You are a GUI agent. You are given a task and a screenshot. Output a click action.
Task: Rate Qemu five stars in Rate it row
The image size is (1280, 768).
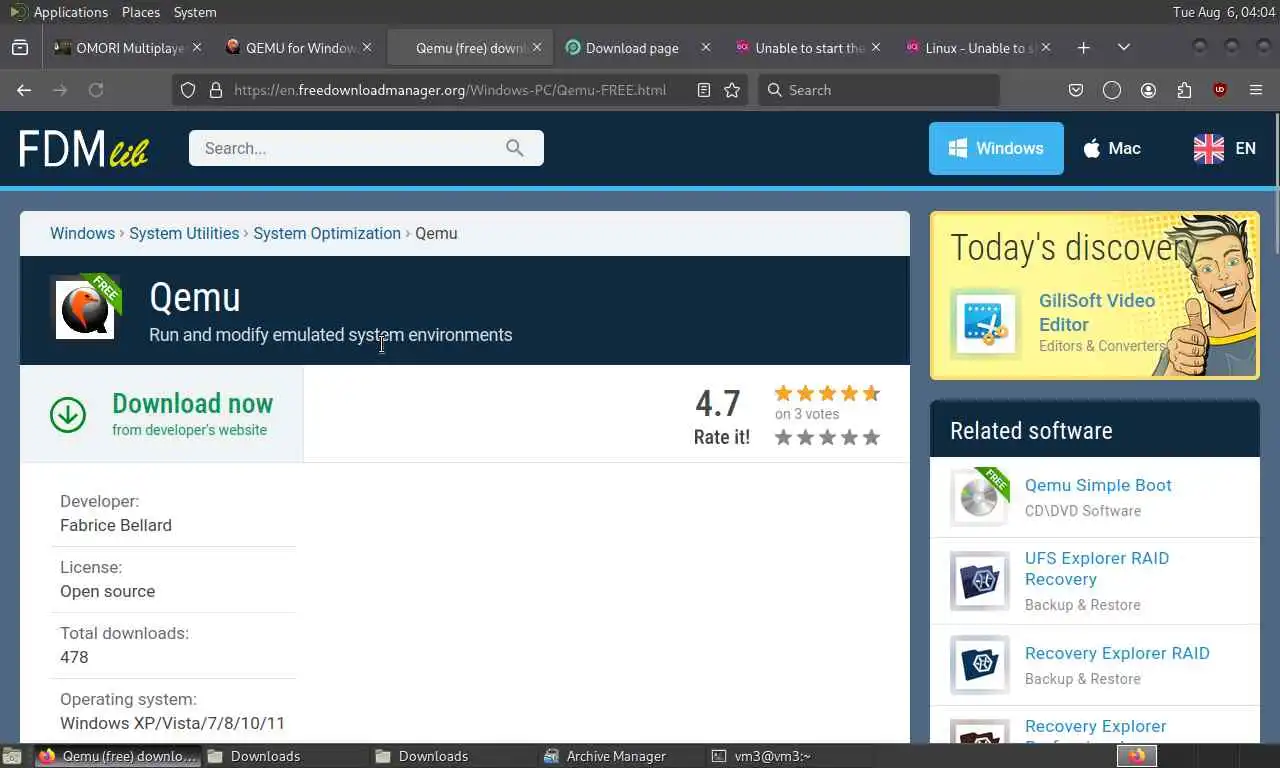coord(871,437)
